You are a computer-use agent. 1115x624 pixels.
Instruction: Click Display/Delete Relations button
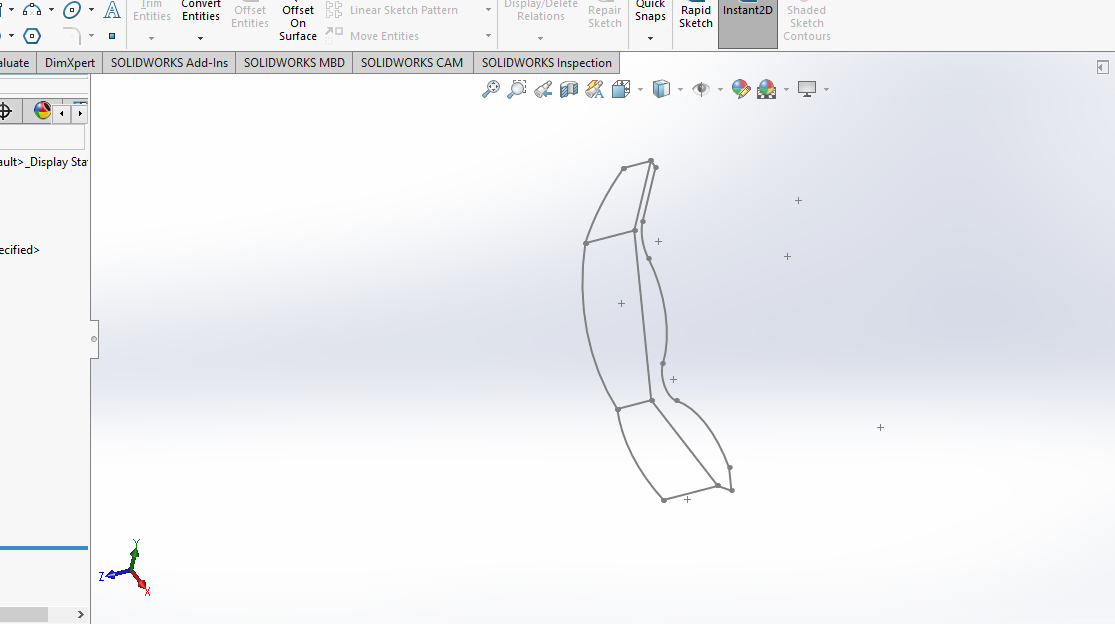point(540,11)
